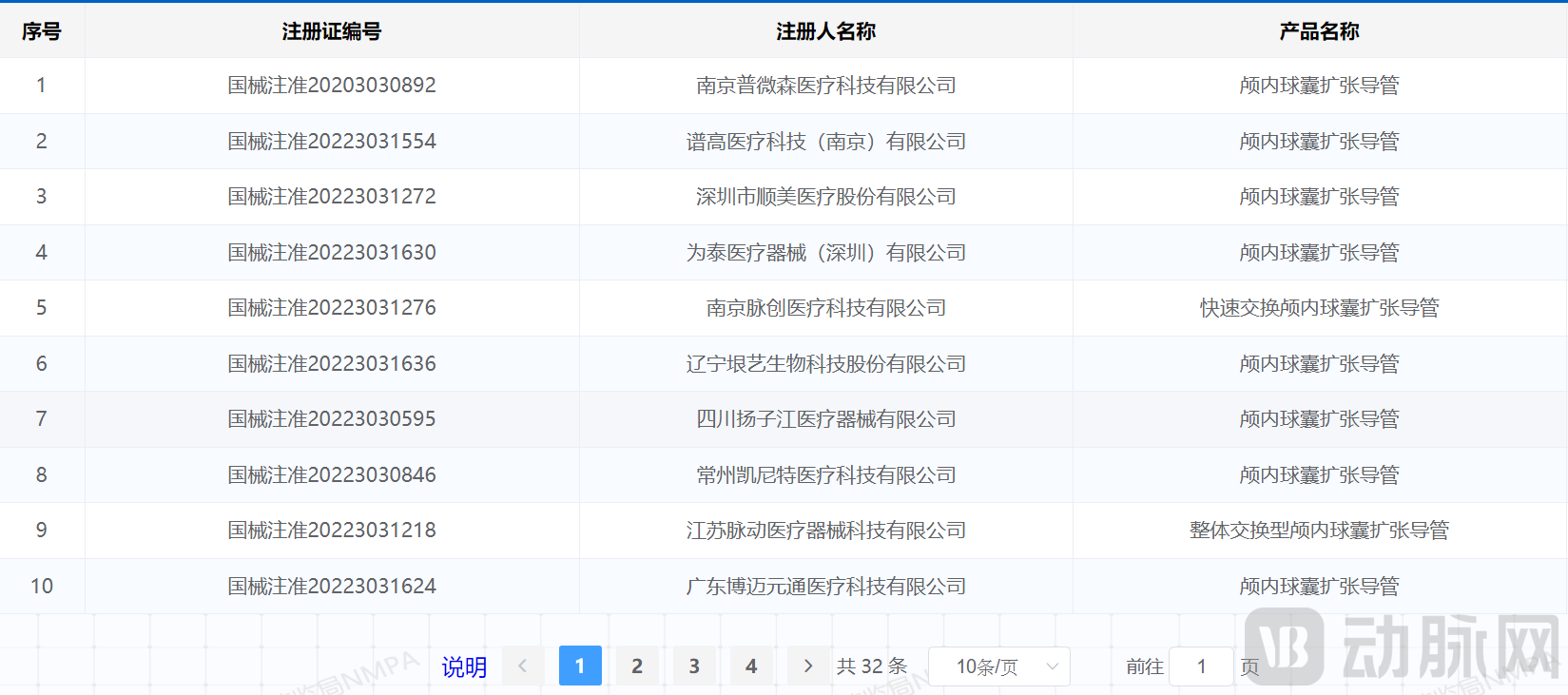Click the 注册人名称 column header
The height and width of the screenshot is (695, 1568).
pyautogui.click(x=825, y=31)
